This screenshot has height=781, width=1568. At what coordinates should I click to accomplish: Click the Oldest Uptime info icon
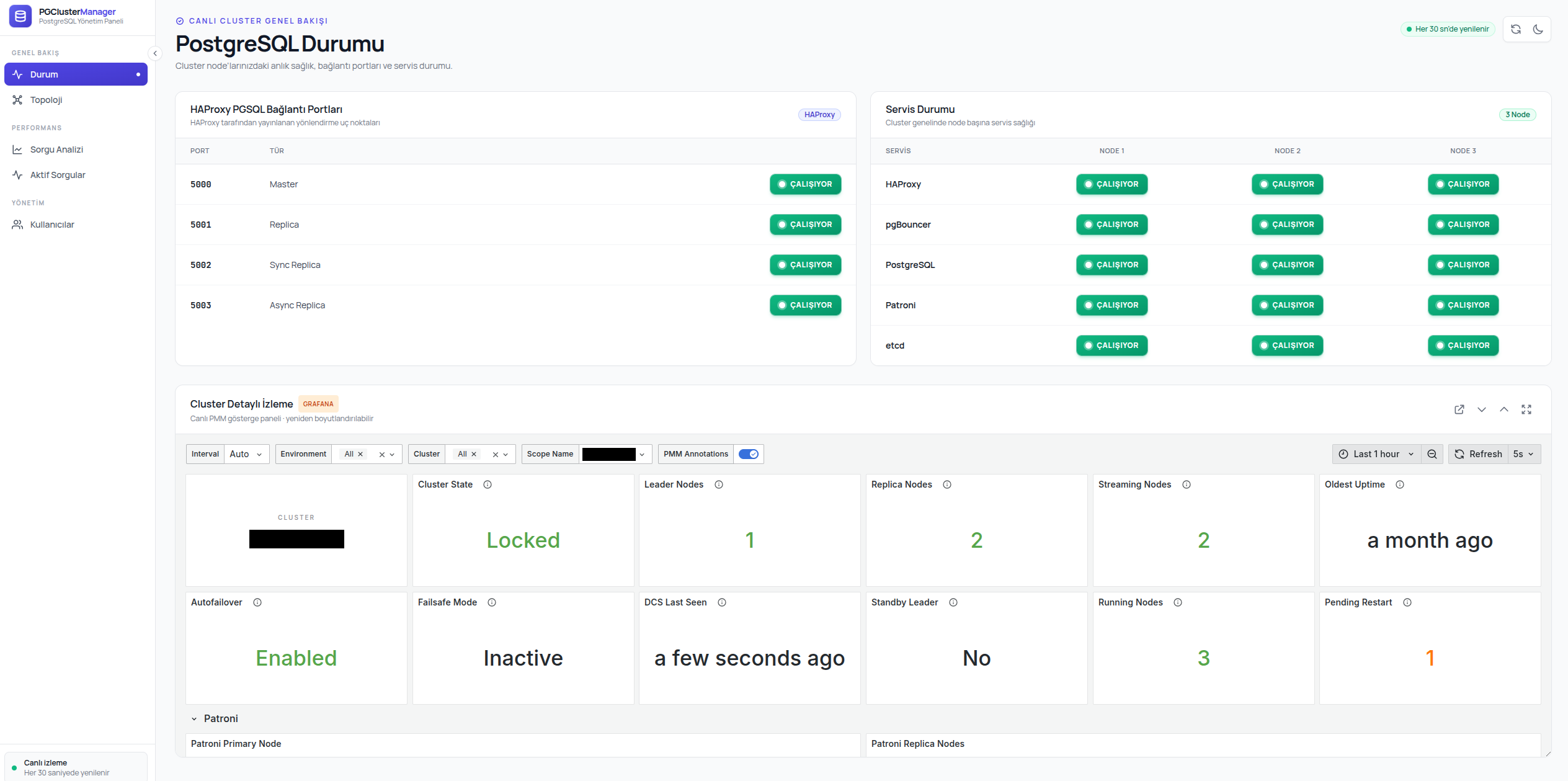pyautogui.click(x=1400, y=484)
